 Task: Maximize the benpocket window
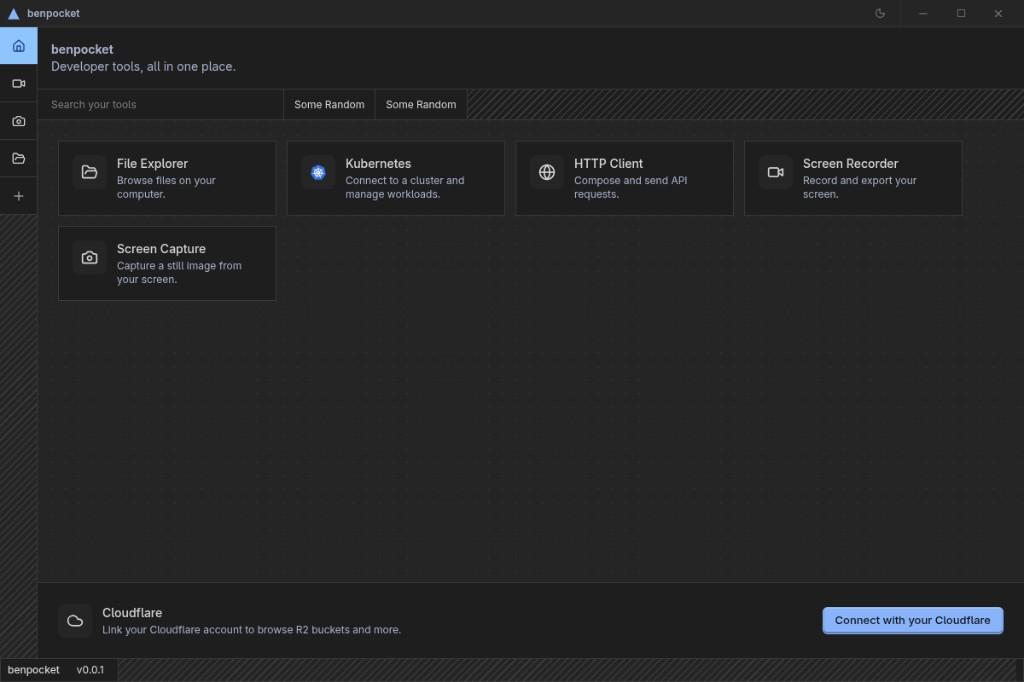point(961,13)
